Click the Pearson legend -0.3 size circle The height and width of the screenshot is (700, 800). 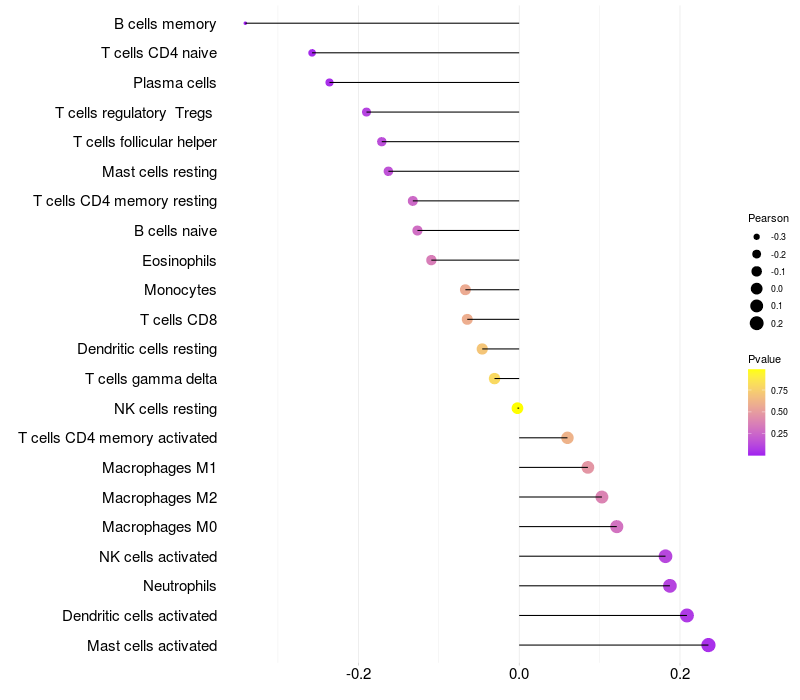click(757, 237)
